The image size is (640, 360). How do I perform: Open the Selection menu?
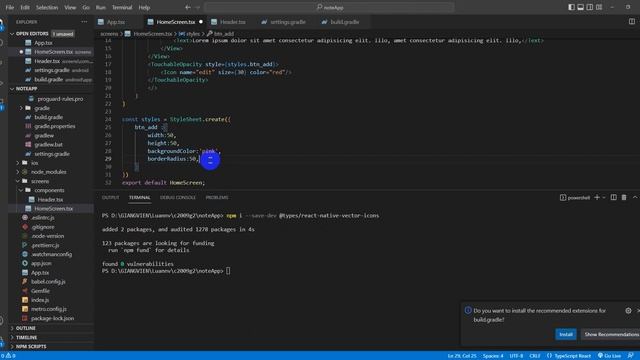coord(47,7)
